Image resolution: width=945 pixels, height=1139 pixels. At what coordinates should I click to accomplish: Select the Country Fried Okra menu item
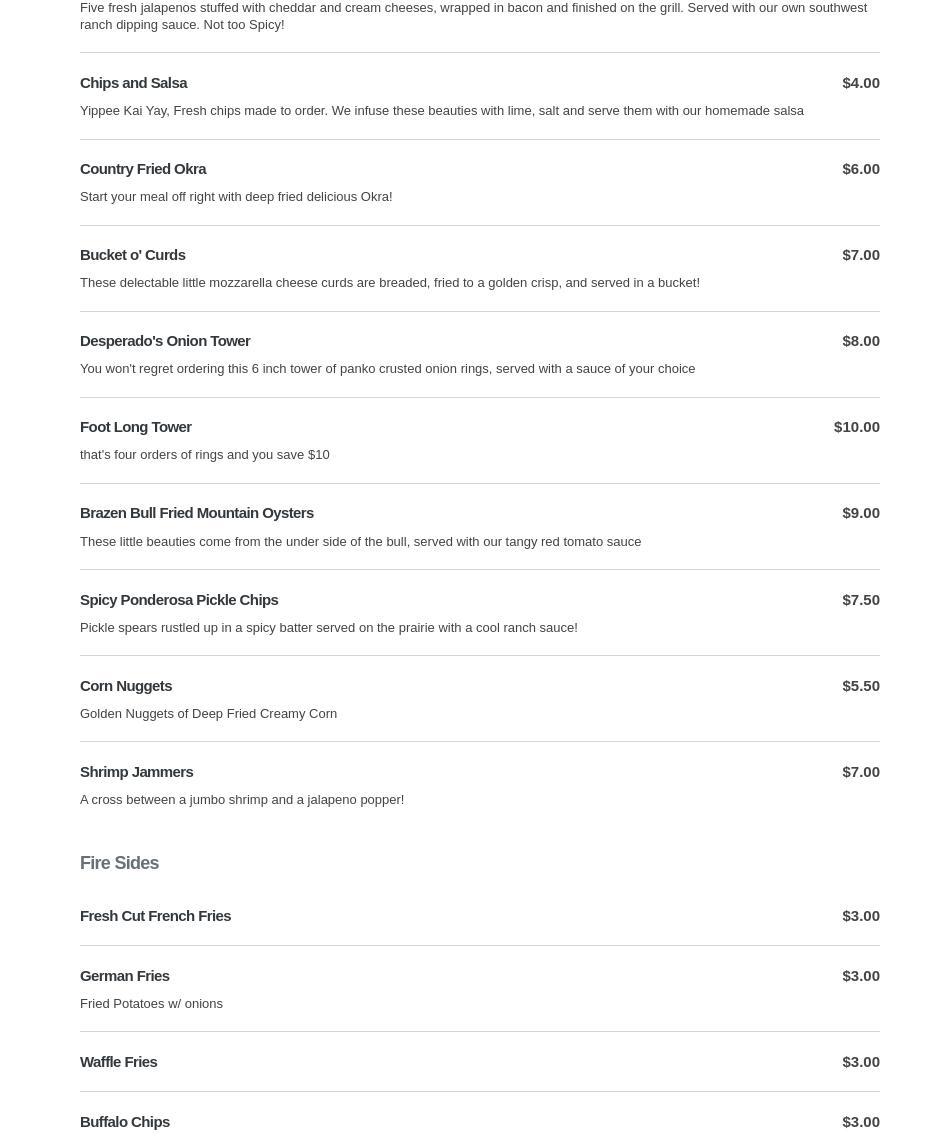tap(143, 169)
